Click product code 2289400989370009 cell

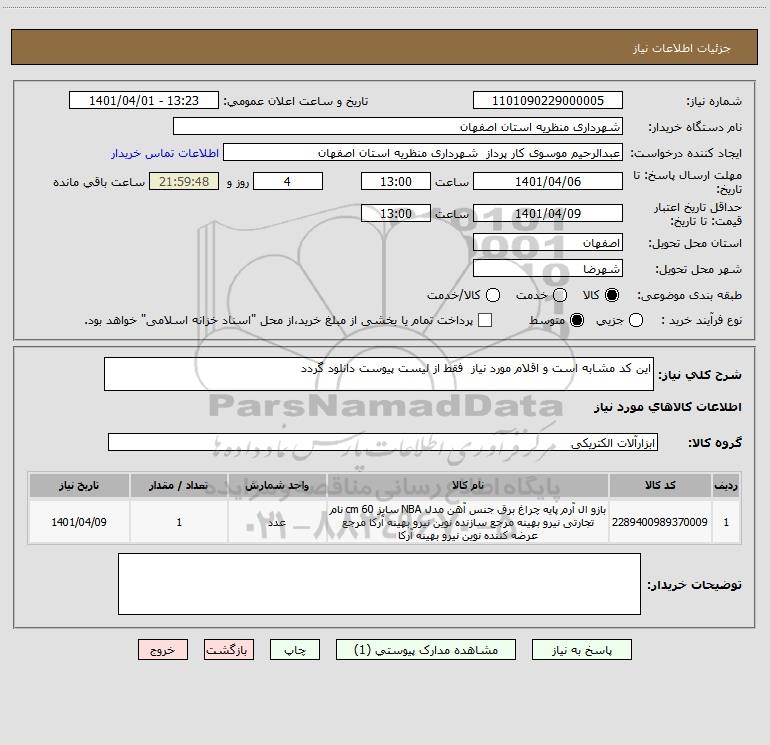660,522
